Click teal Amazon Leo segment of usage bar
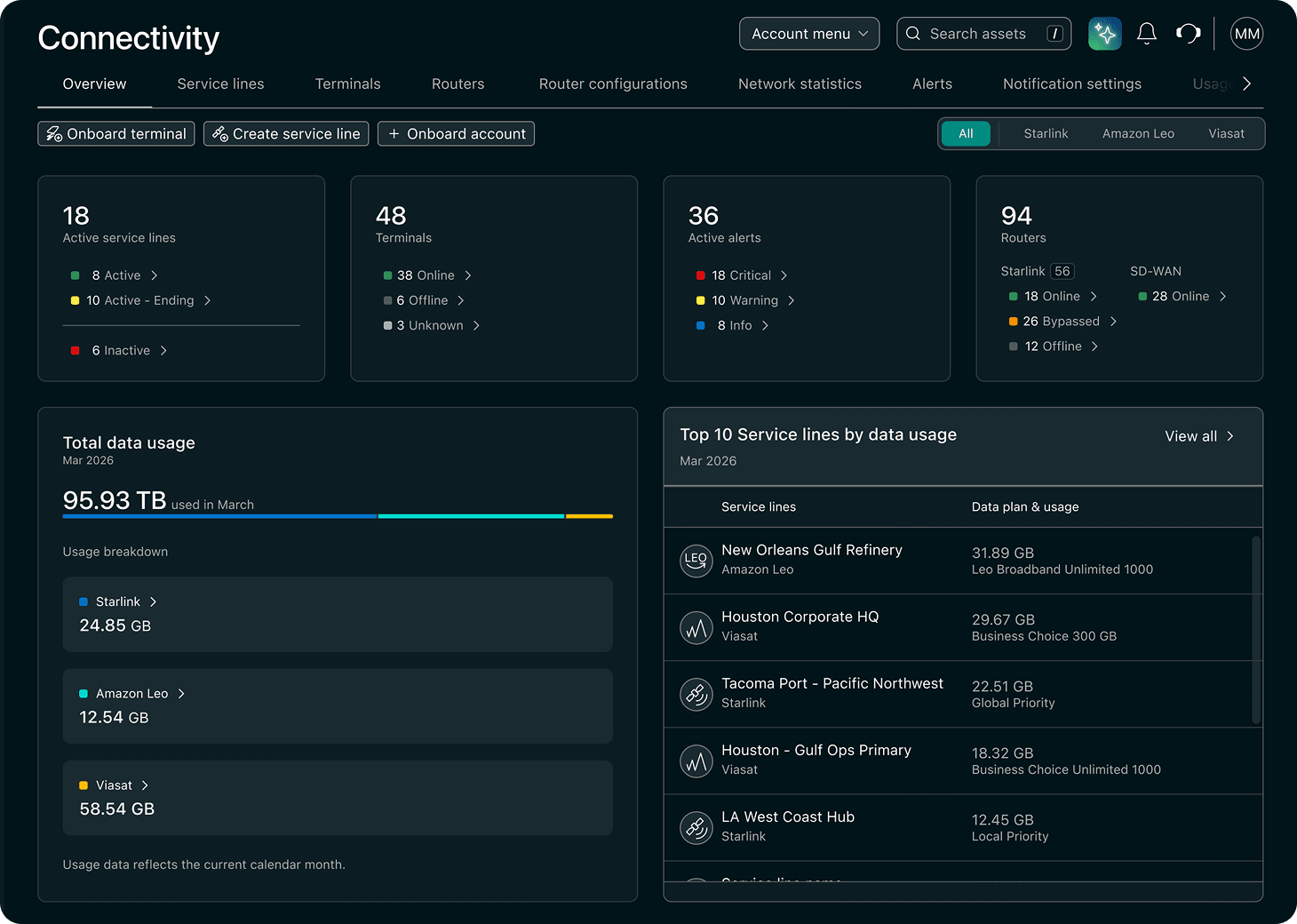This screenshot has width=1297, height=924. [x=471, y=516]
